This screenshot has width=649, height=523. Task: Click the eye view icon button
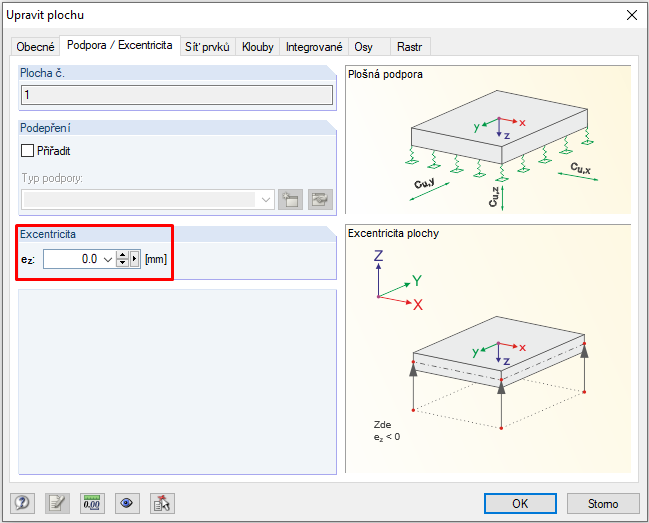pyautogui.click(x=127, y=503)
